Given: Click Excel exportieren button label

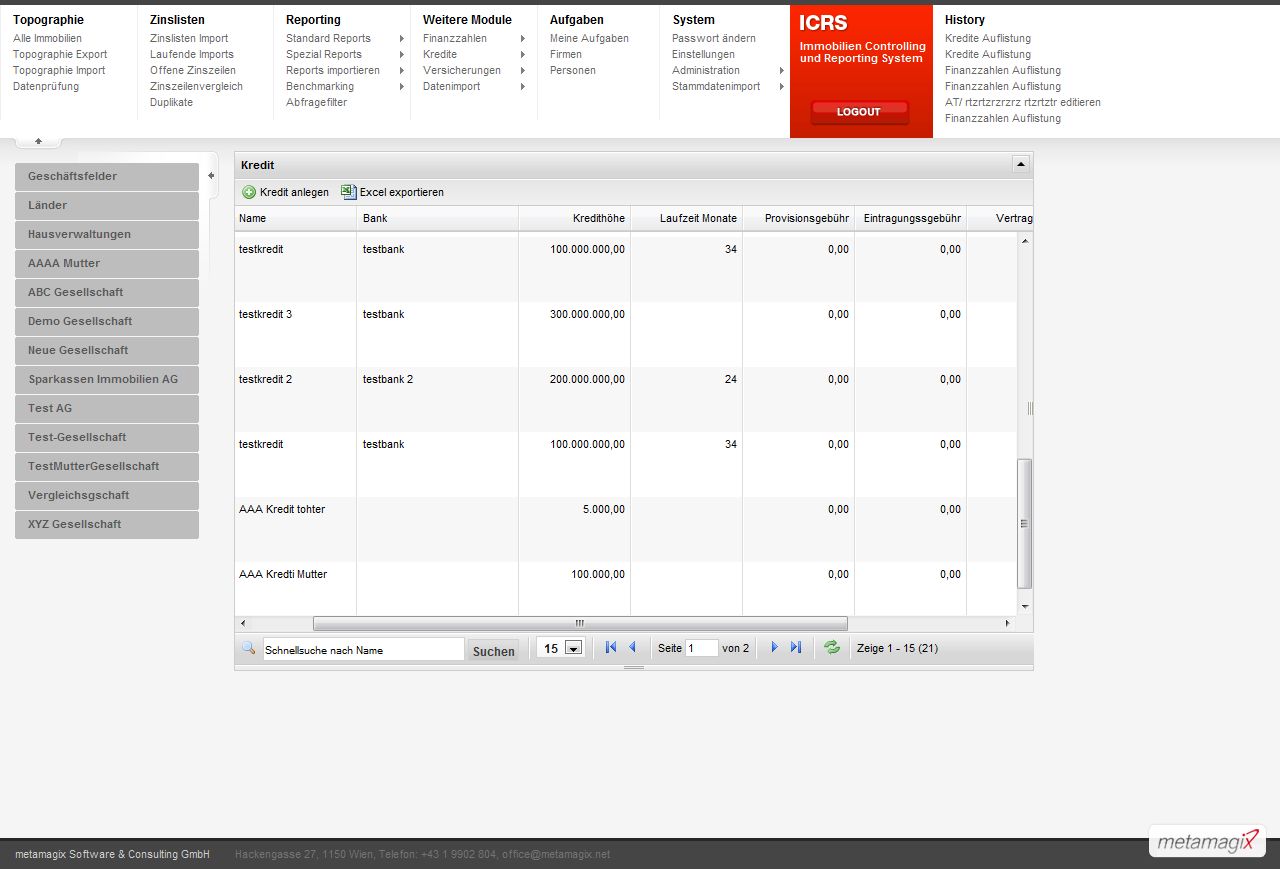Looking at the screenshot, I should pyautogui.click(x=402, y=192).
